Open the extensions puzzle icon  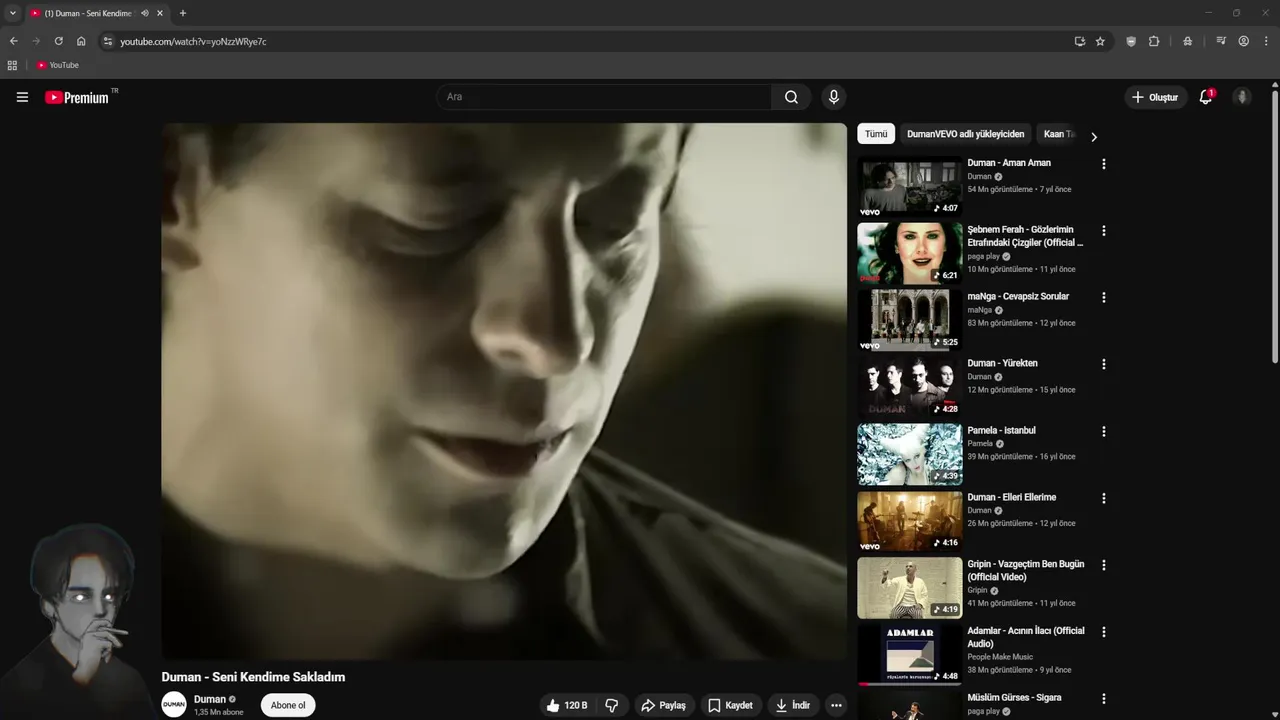[x=1154, y=41]
